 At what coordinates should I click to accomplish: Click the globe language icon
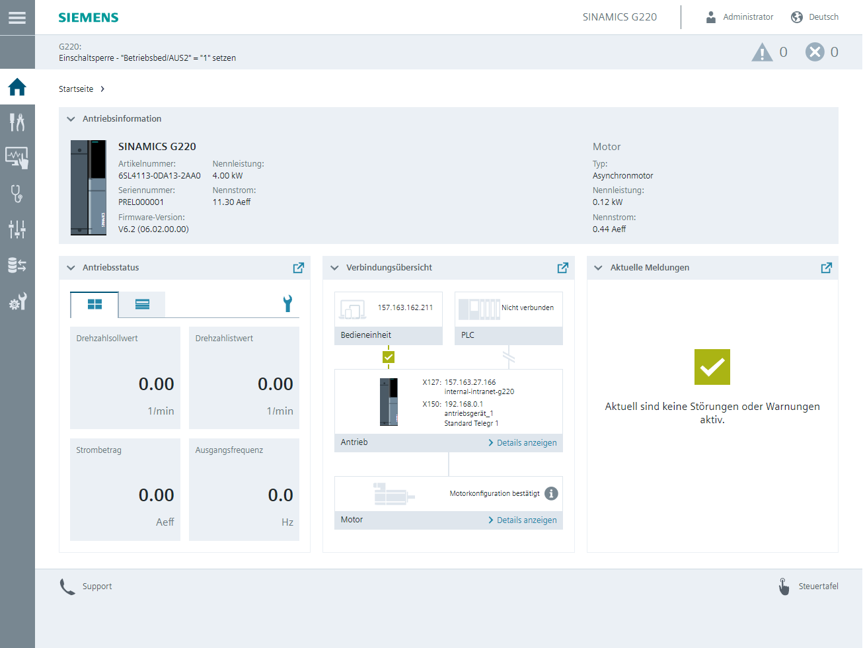tap(796, 17)
